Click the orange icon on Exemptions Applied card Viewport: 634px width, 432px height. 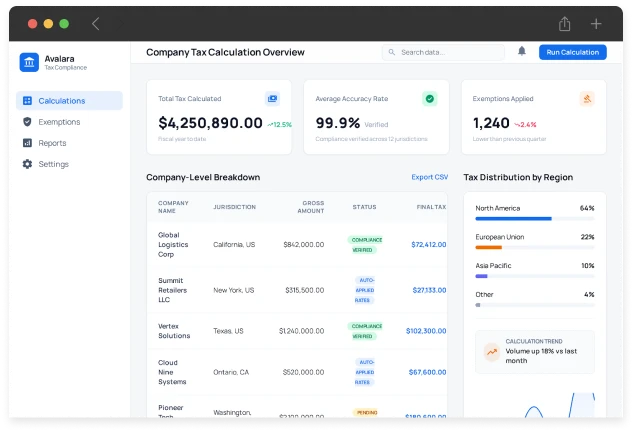(x=587, y=98)
